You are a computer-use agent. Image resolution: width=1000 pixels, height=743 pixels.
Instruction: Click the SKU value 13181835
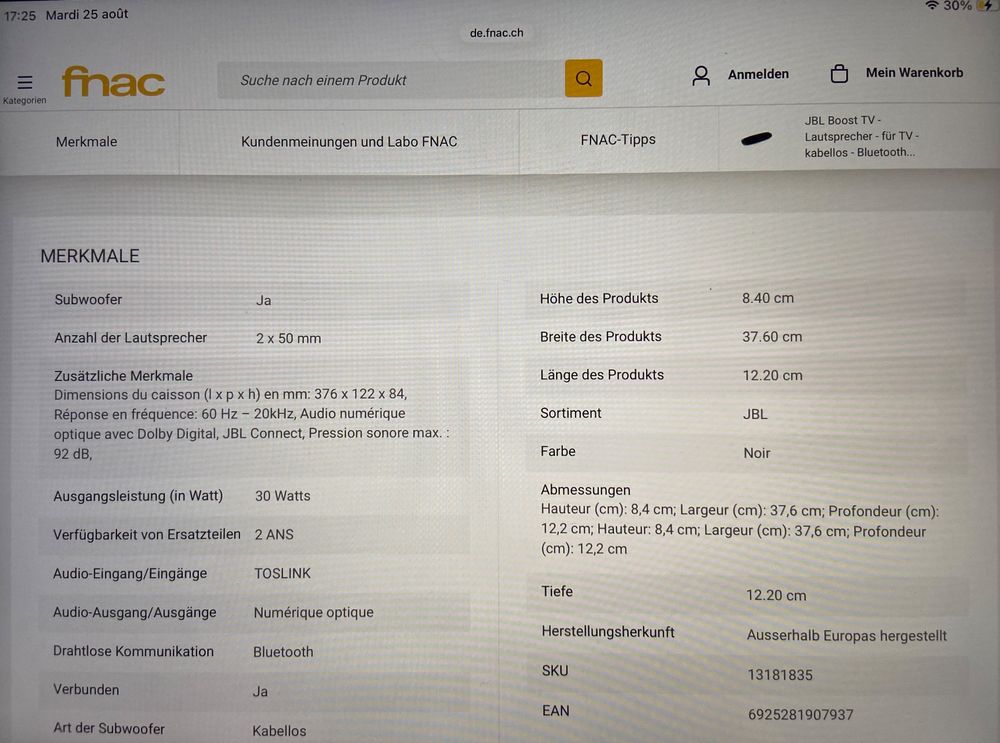tap(780, 675)
